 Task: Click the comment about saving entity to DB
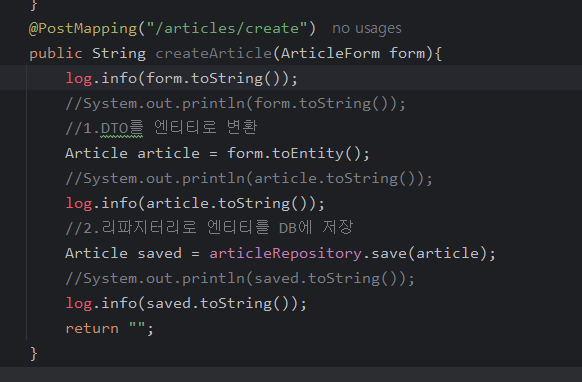[209, 228]
